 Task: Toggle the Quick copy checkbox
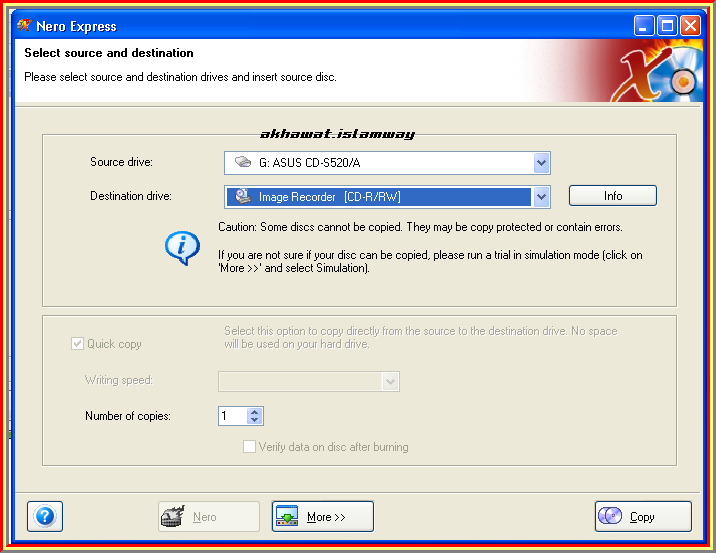[77, 343]
